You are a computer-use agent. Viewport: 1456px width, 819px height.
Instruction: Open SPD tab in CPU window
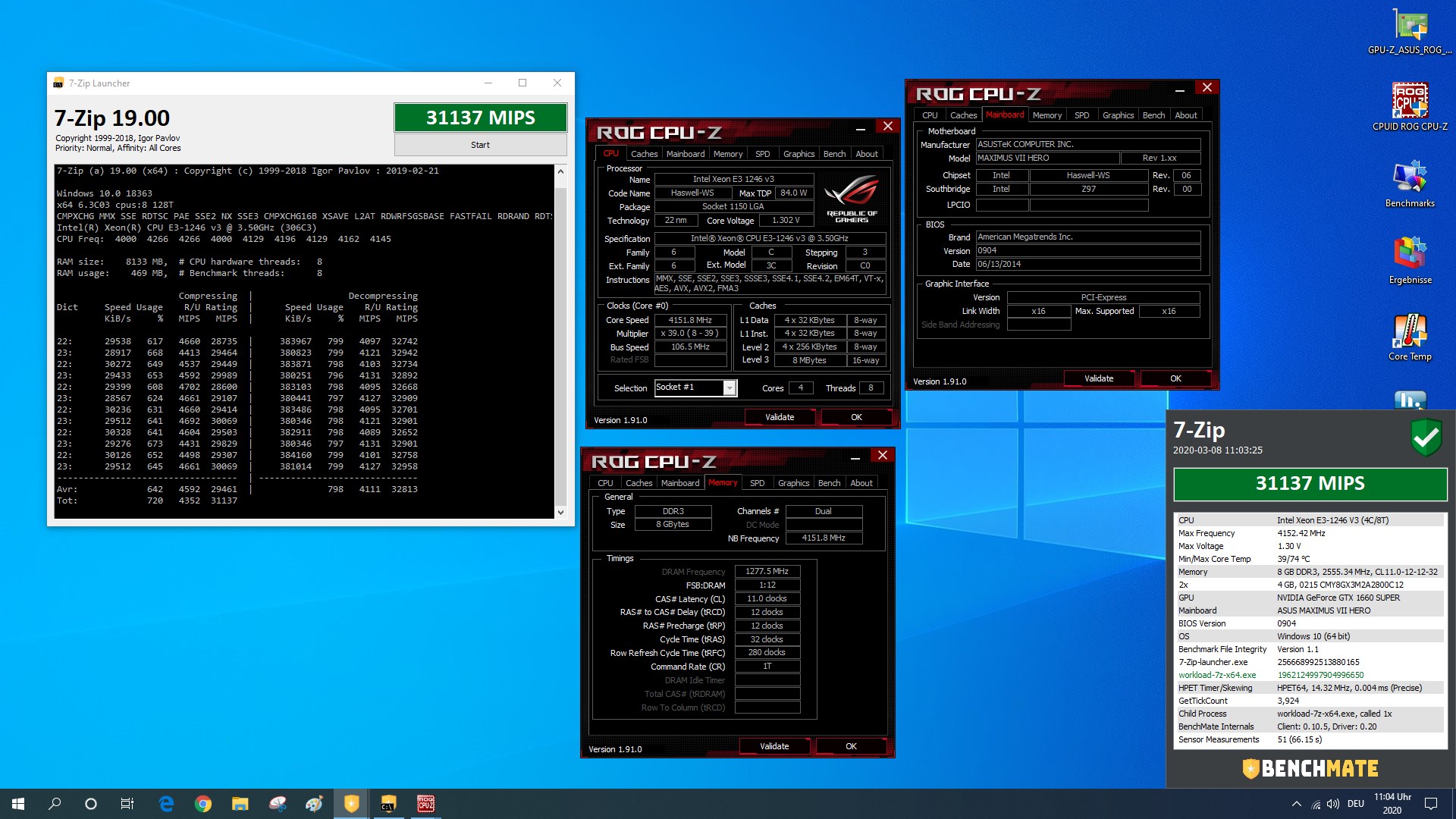tap(762, 154)
